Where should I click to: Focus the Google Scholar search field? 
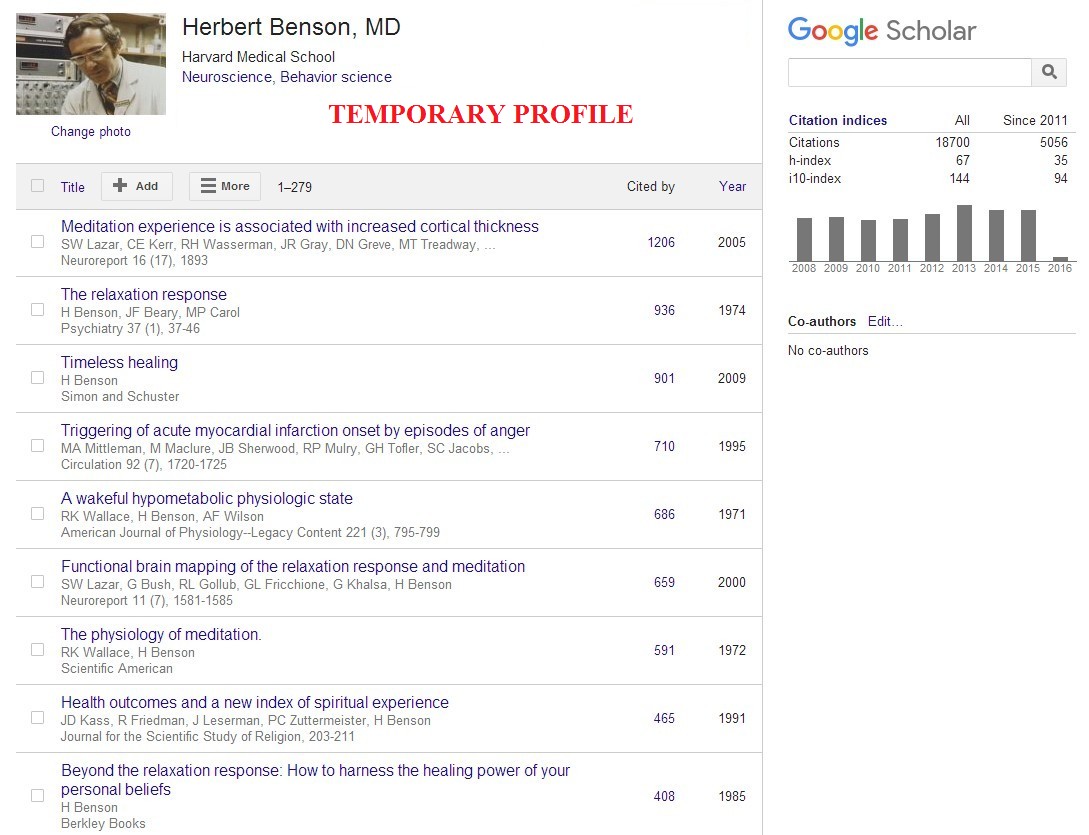[x=910, y=72]
